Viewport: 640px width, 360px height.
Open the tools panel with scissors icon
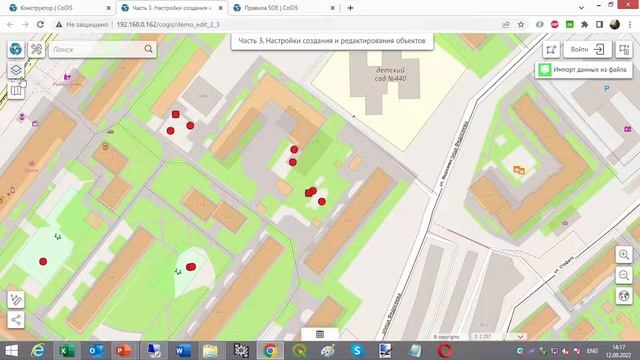(36, 49)
